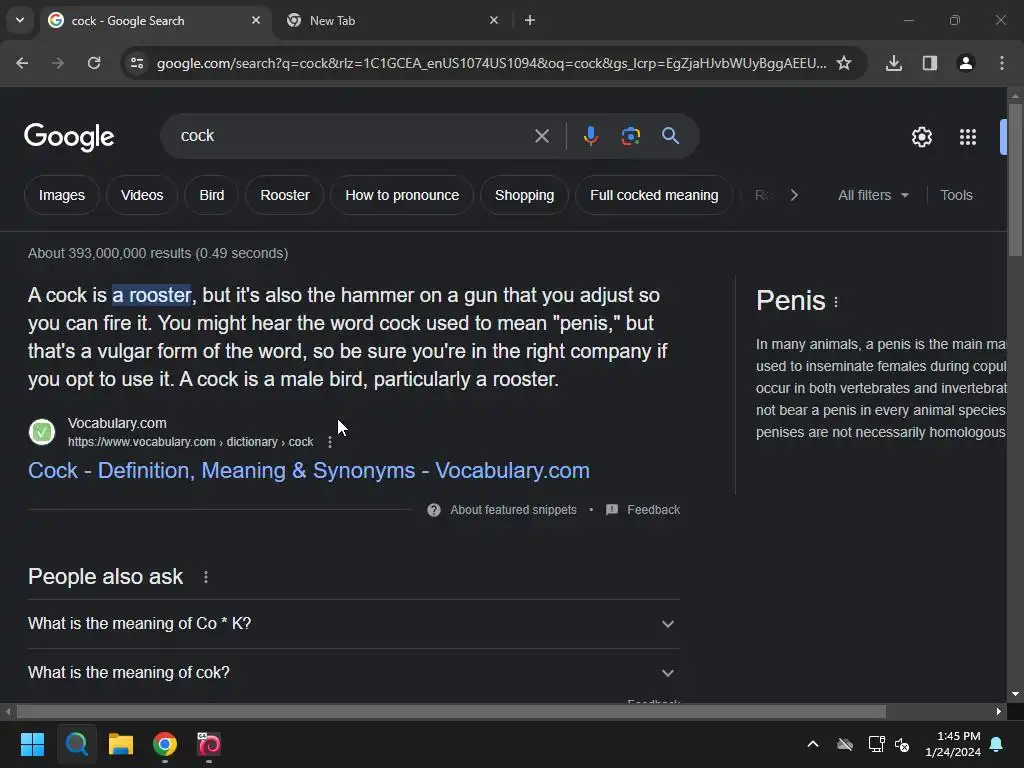
Task: Select the Shopping filter chip
Action: [524, 195]
